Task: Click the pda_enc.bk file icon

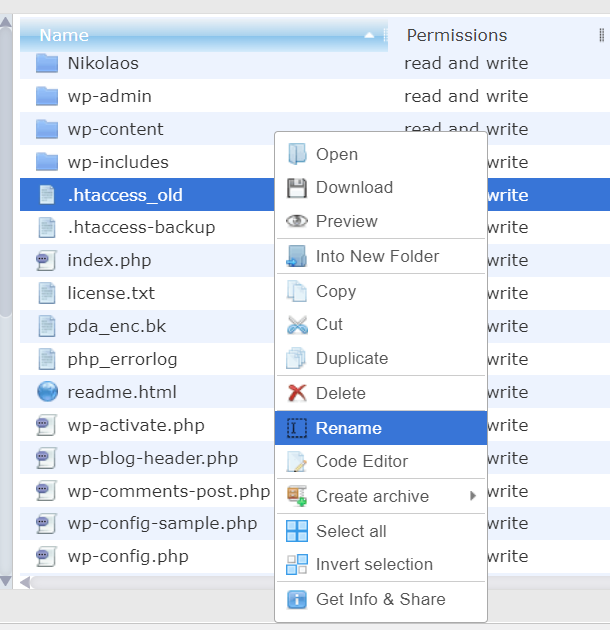Action: coord(47,326)
